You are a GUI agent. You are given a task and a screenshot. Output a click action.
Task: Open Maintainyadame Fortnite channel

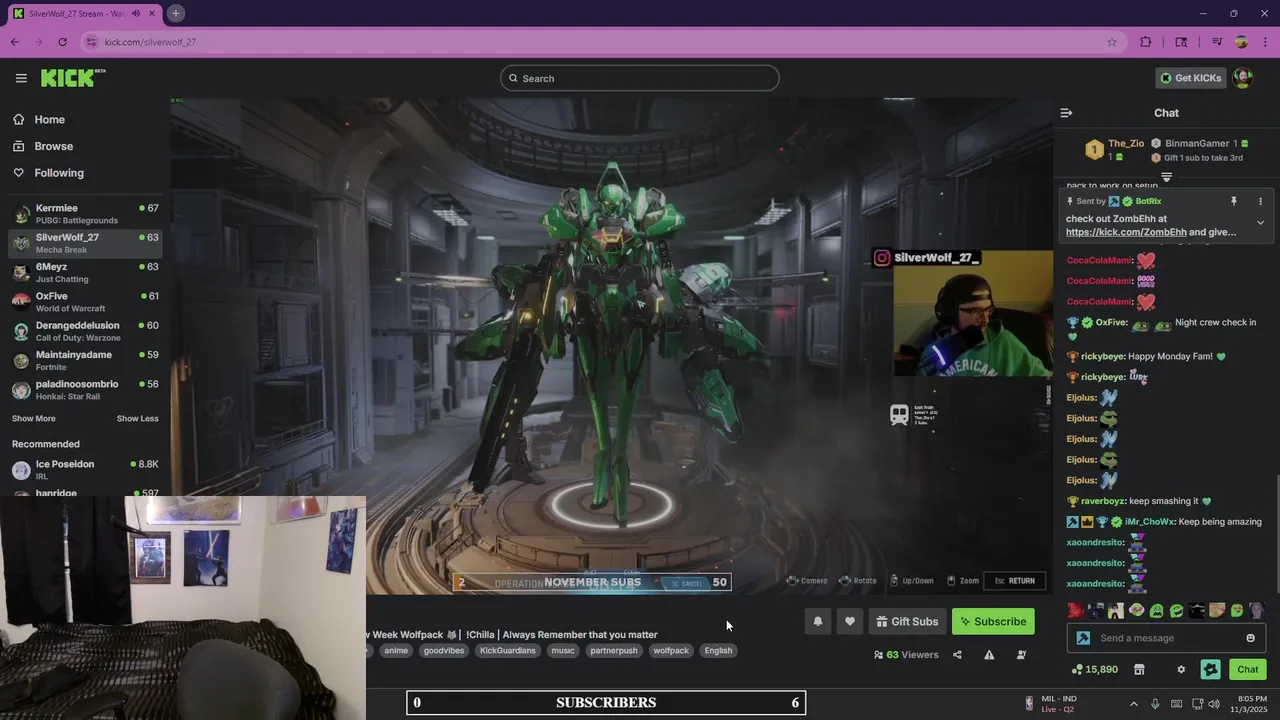pos(85,360)
